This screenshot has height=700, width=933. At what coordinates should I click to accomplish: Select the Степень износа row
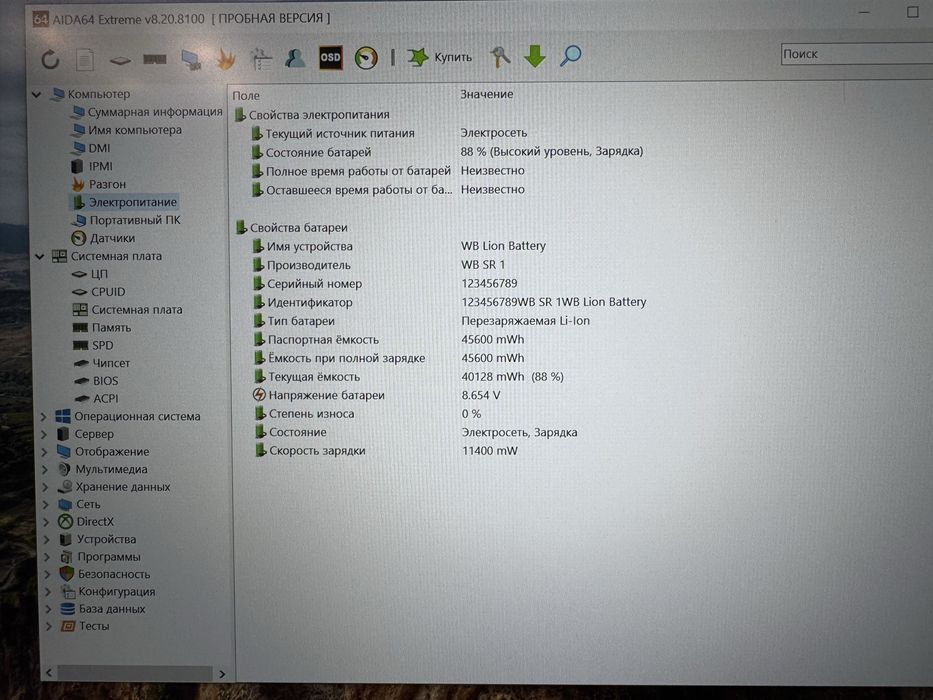coord(367,414)
